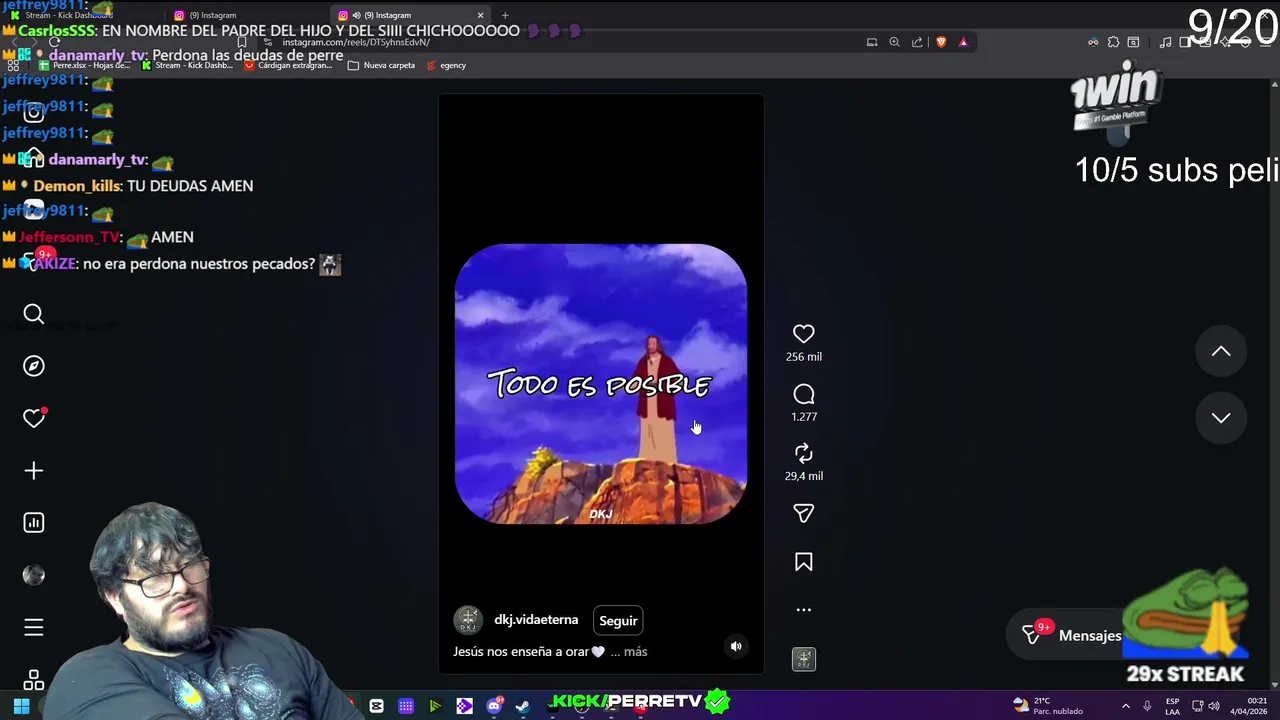Open egency bookmark
Viewport: 1280px width, 720px height.
[446, 65]
